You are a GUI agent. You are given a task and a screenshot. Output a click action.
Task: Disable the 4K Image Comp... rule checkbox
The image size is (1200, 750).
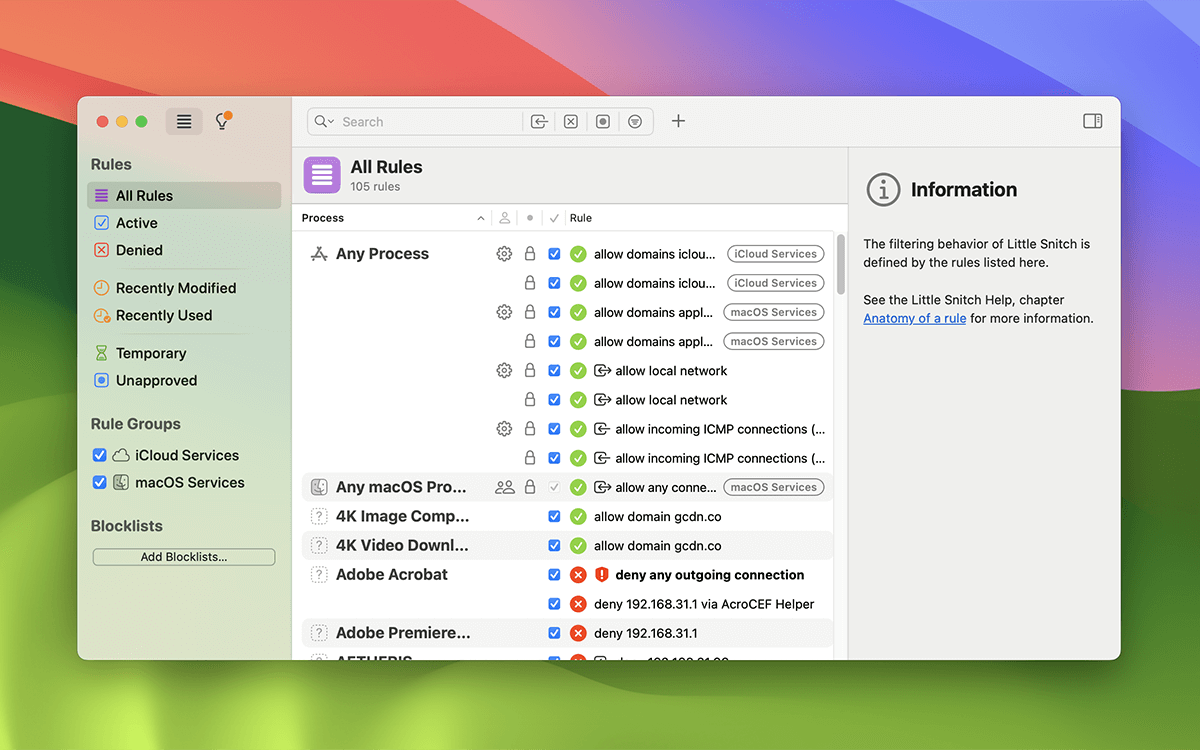point(554,517)
